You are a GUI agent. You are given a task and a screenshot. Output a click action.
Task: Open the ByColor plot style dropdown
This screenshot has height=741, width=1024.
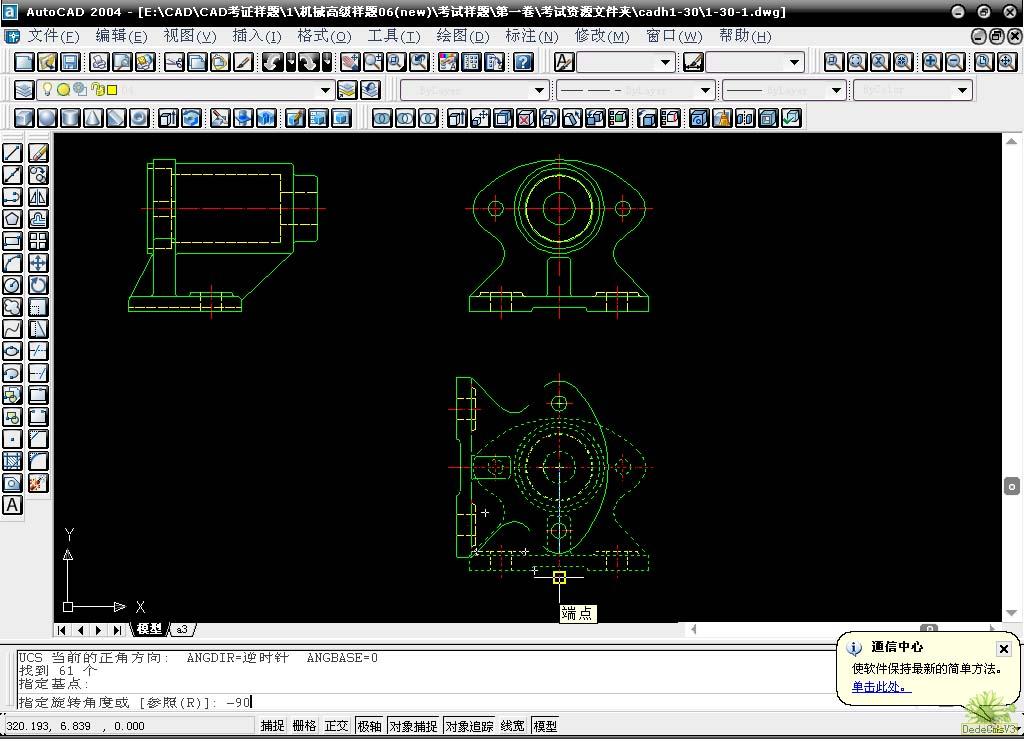pyautogui.click(x=962, y=90)
